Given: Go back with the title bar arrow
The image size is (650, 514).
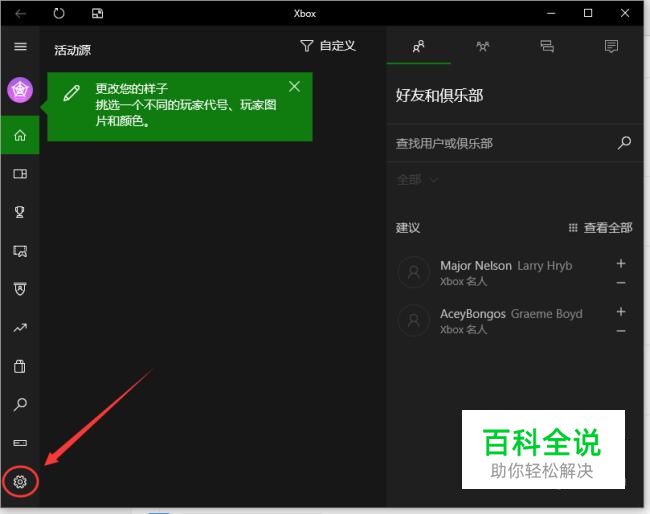Looking at the screenshot, I should pyautogui.click(x=20, y=14).
